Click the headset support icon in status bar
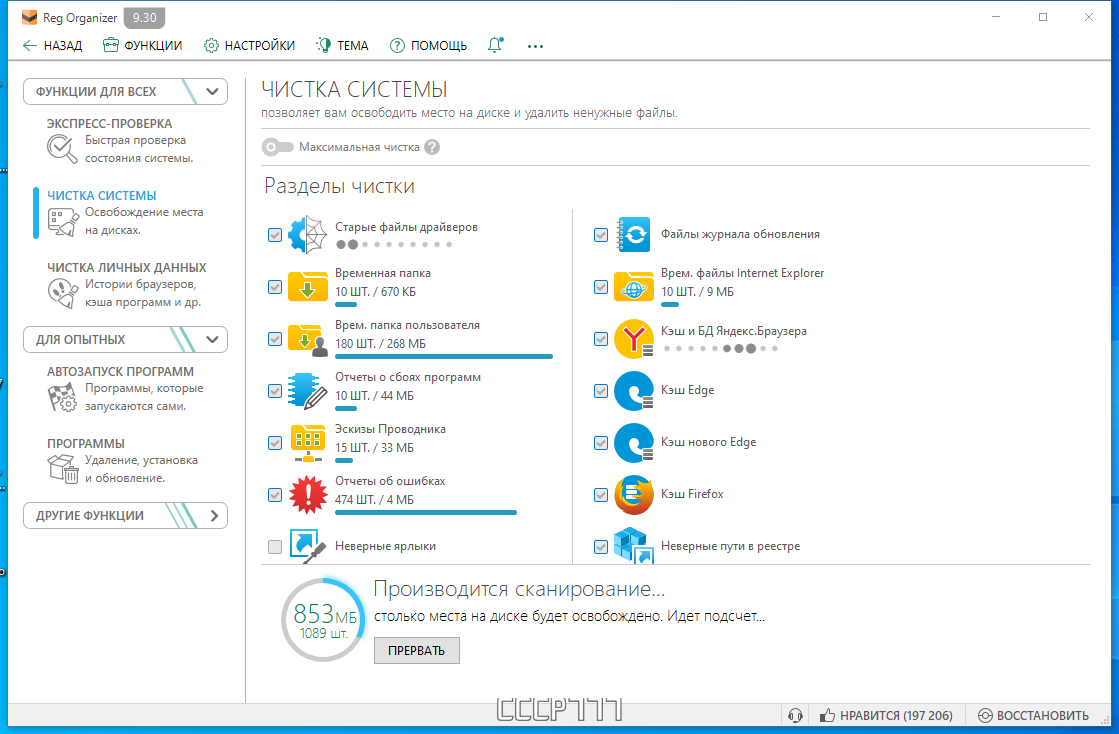Viewport: 1119px width, 734px height. [795, 715]
